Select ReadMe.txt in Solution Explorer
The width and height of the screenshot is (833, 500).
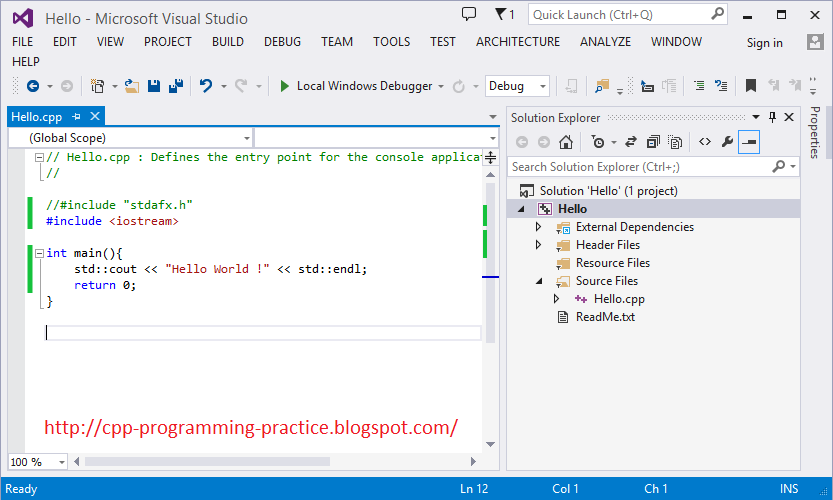point(605,317)
